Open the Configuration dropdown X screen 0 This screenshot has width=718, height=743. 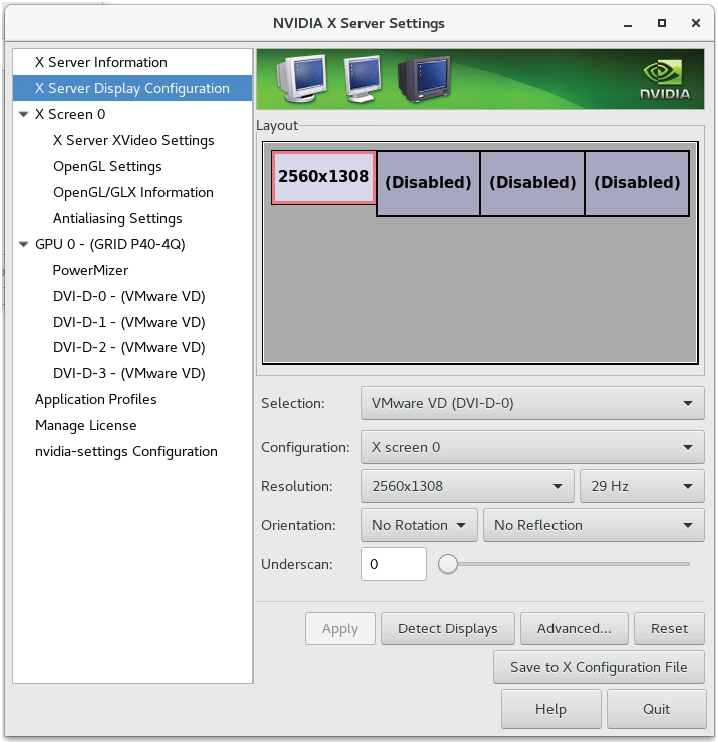[x=533, y=447]
